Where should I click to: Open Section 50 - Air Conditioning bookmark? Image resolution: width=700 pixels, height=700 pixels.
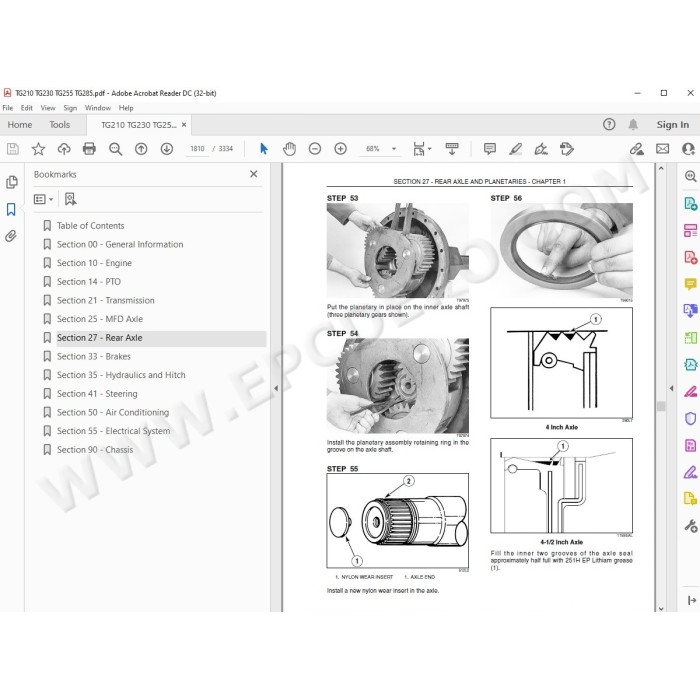[x=113, y=412]
